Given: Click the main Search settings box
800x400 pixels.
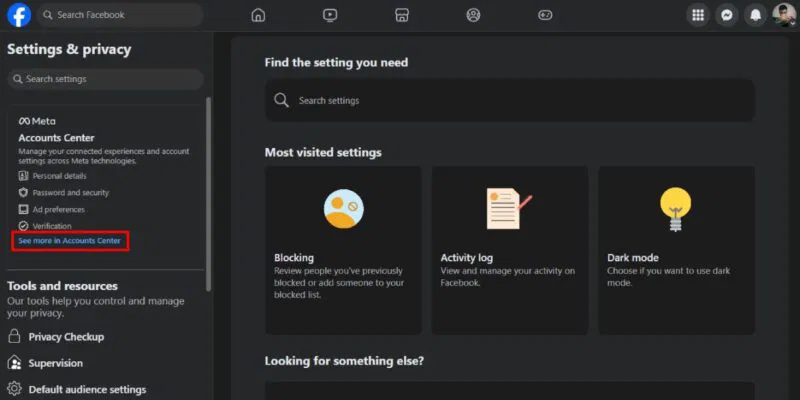Looking at the screenshot, I should pos(510,100).
